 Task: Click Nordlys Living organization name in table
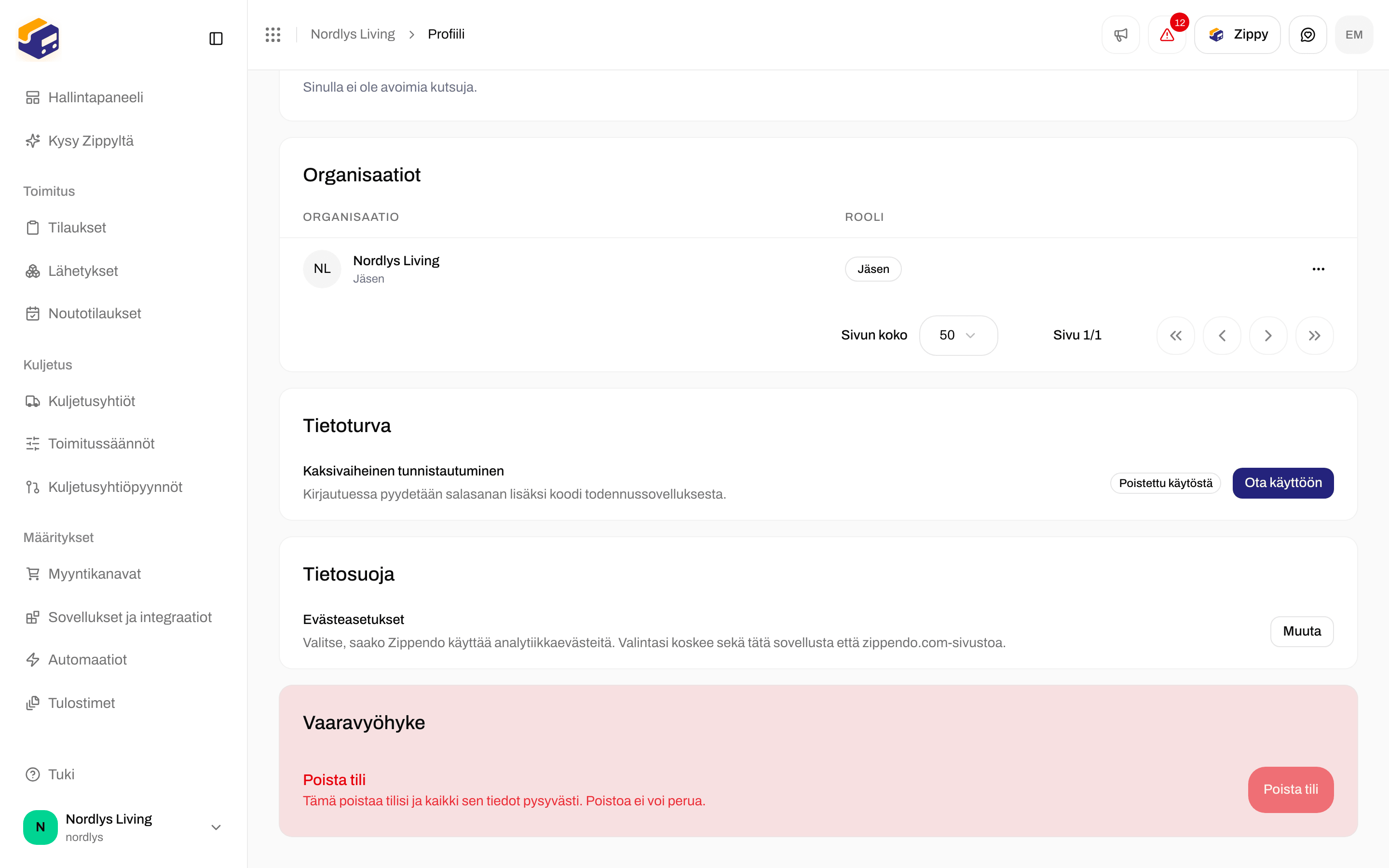click(396, 260)
